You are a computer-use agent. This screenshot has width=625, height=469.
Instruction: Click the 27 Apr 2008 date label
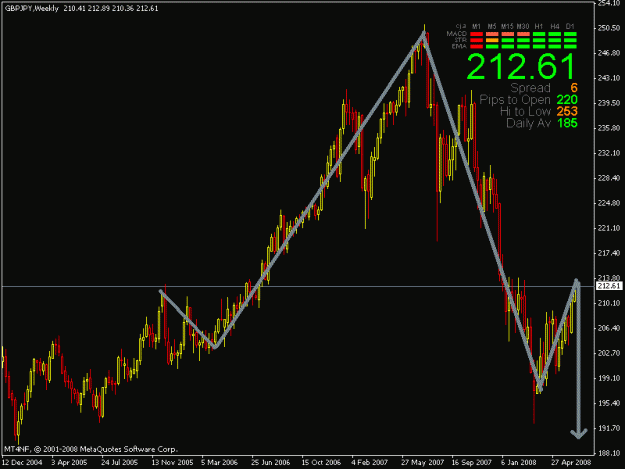[571, 463]
